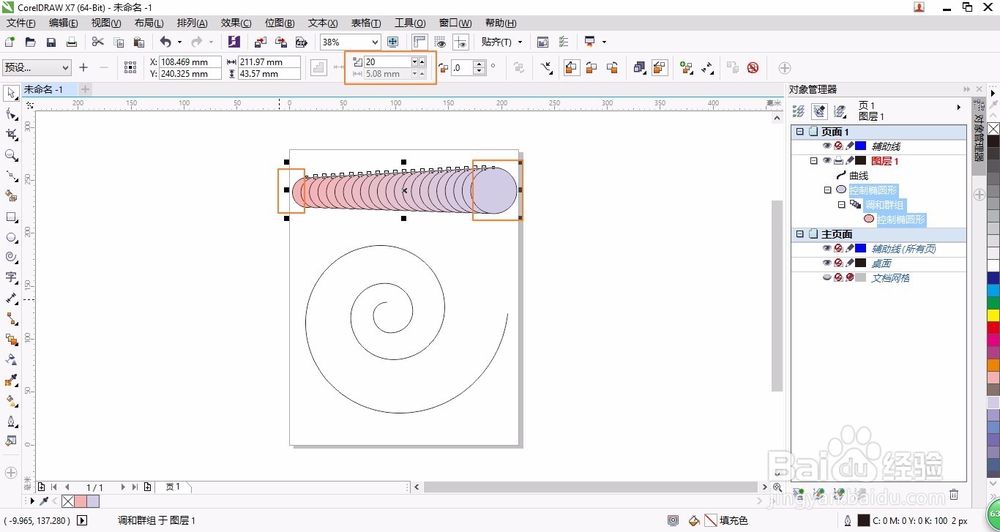Click the Import icon in toolbar
The image size is (1000, 532).
tap(260, 42)
